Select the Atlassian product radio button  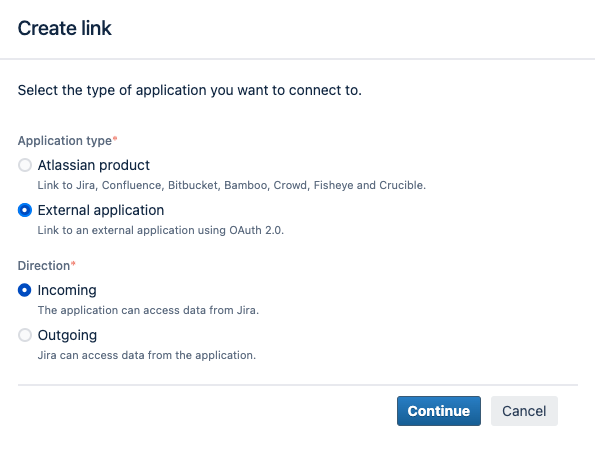click(x=25, y=165)
